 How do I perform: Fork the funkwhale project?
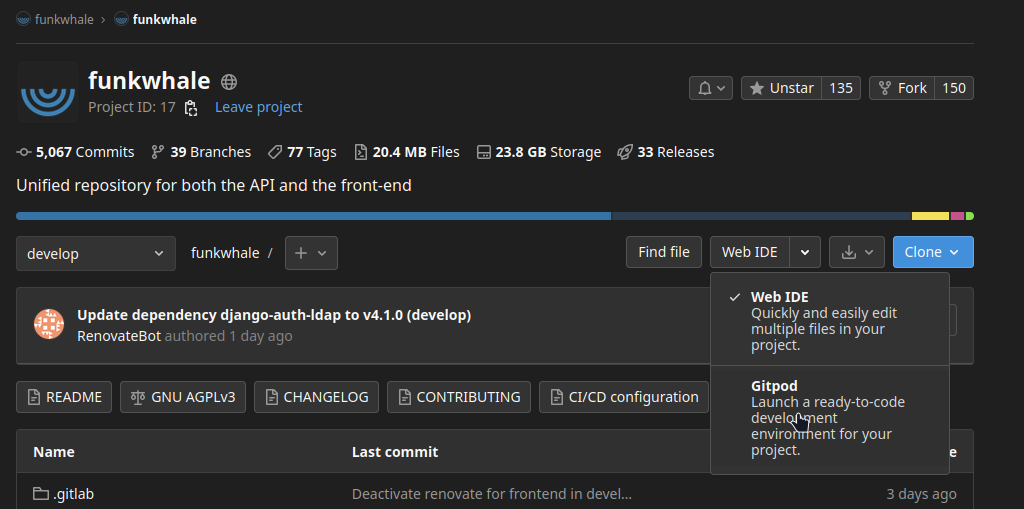tap(902, 88)
